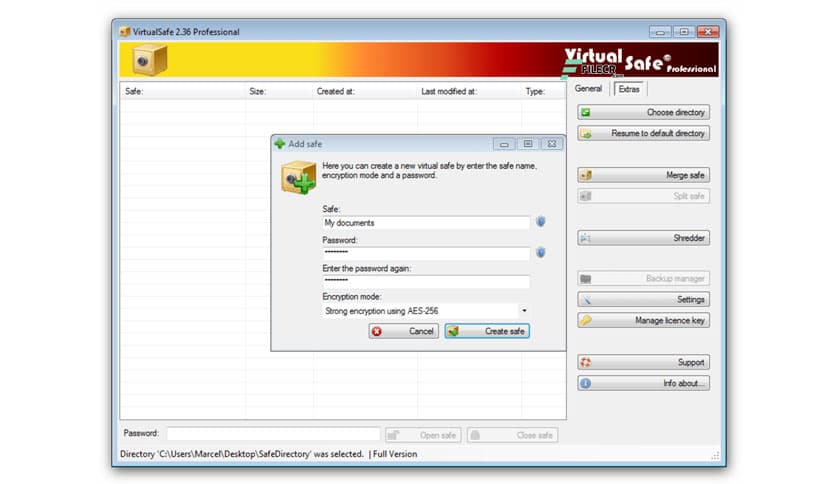Switch to the Extras tab
This screenshot has height=484, width=836.
point(629,89)
